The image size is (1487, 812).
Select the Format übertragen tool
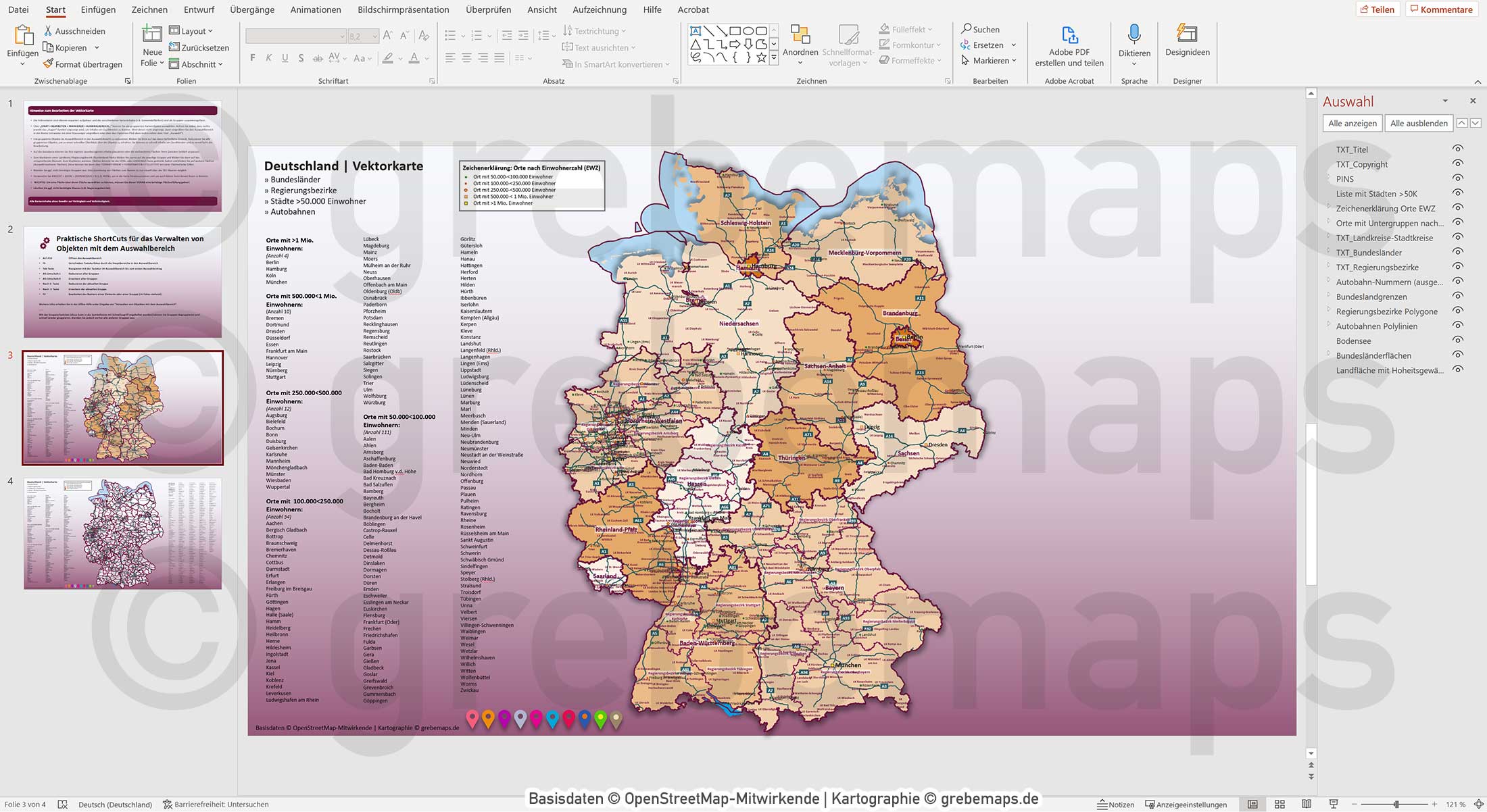tap(82, 64)
